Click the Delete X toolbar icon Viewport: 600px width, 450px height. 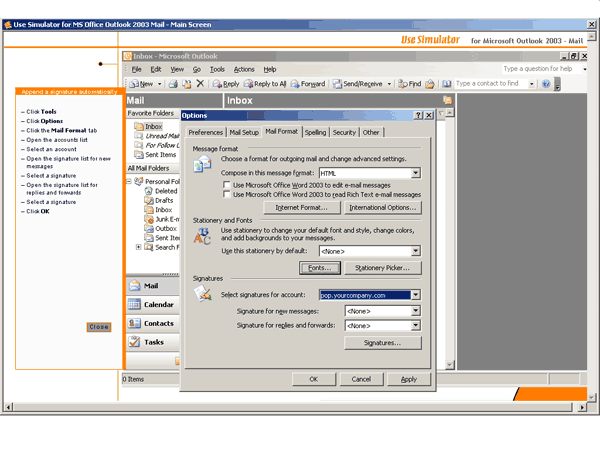point(200,83)
